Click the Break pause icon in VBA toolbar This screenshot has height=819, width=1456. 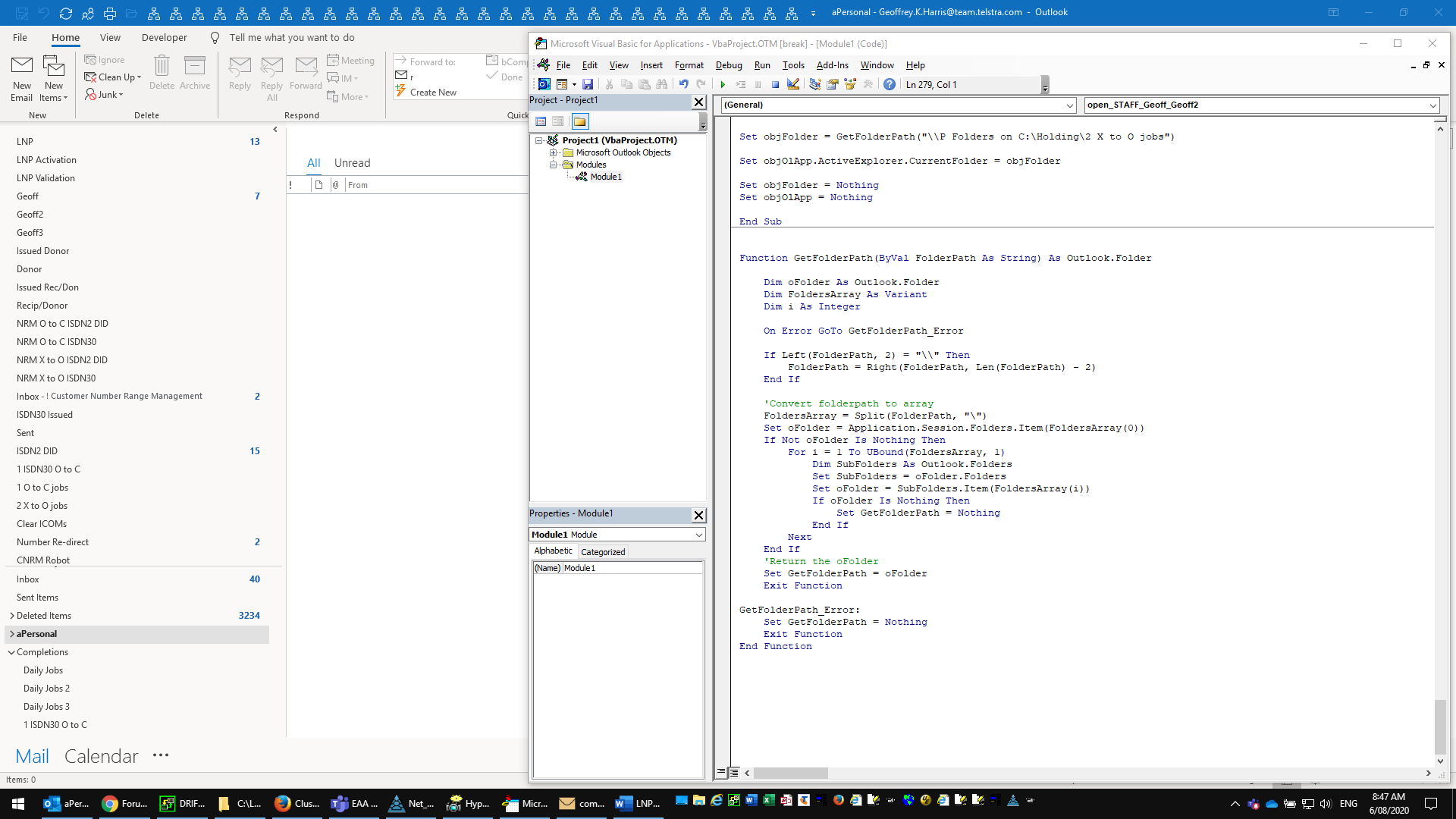point(758,84)
